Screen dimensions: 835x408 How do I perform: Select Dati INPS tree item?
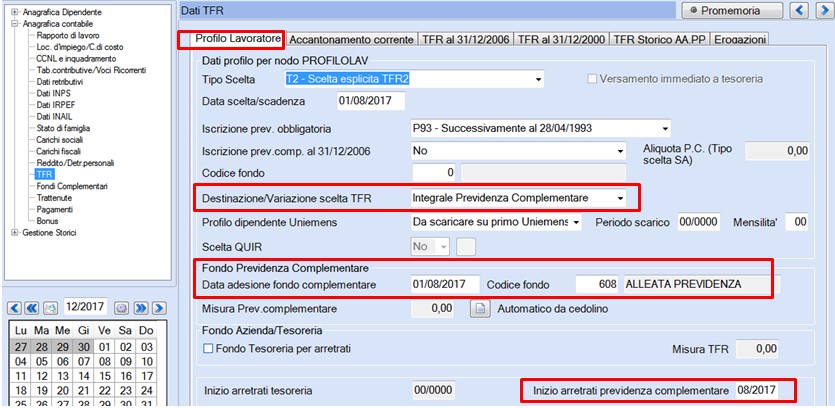[x=53, y=94]
